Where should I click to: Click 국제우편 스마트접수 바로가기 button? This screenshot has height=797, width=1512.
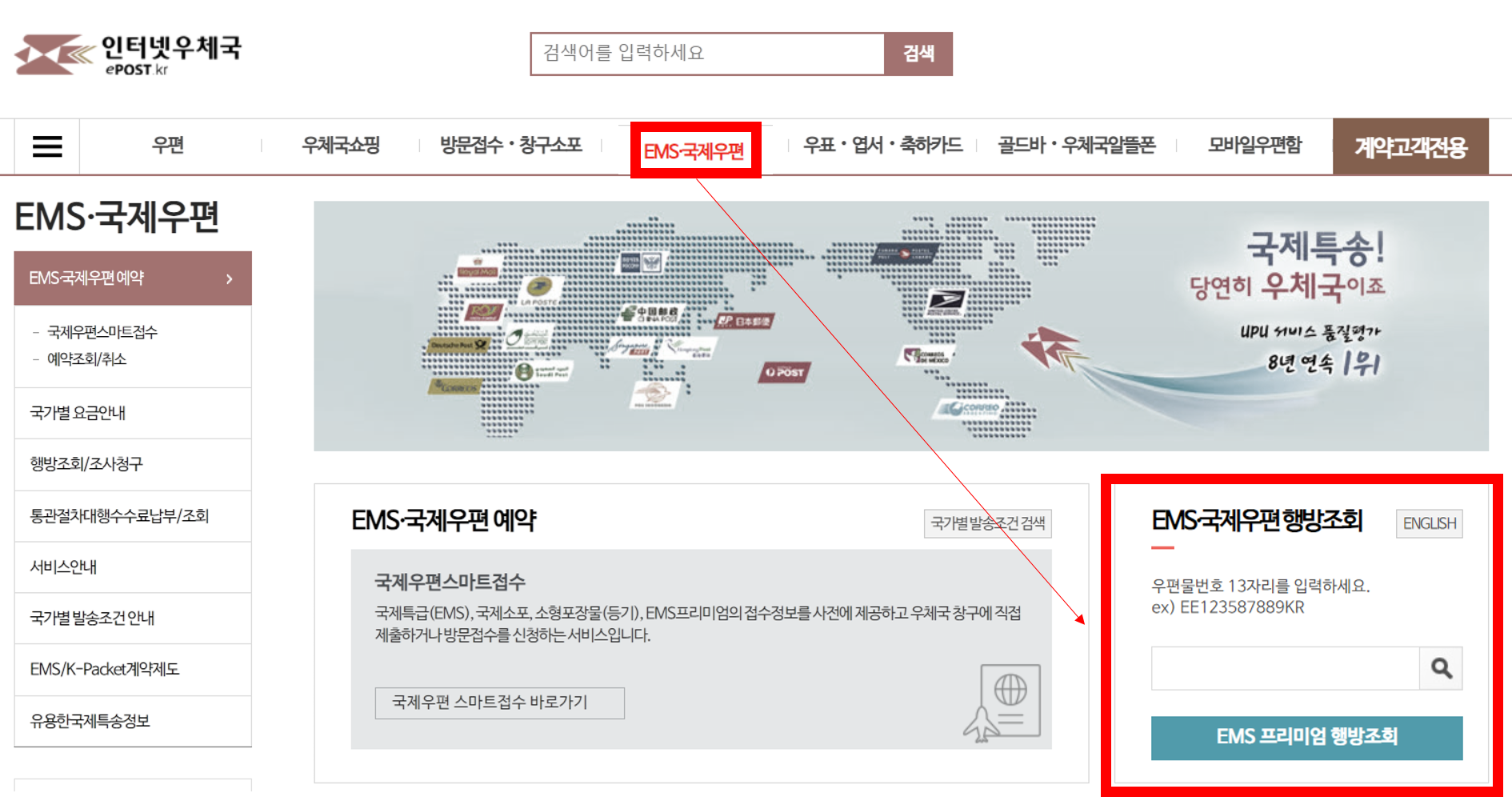[500, 703]
